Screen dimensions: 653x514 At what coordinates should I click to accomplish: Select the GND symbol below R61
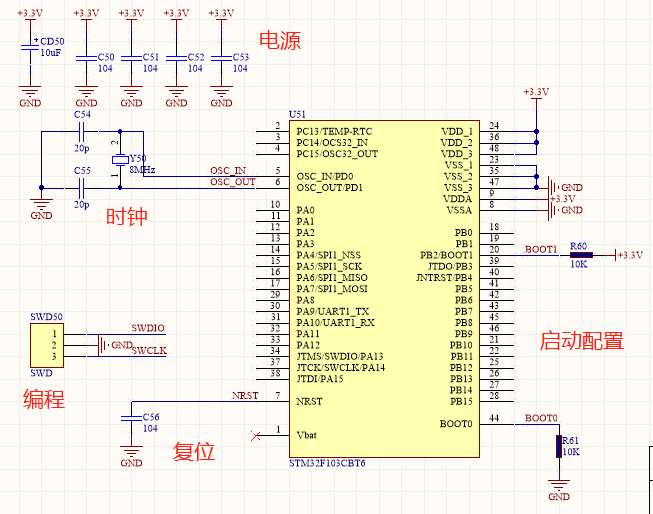pyautogui.click(x=559, y=490)
